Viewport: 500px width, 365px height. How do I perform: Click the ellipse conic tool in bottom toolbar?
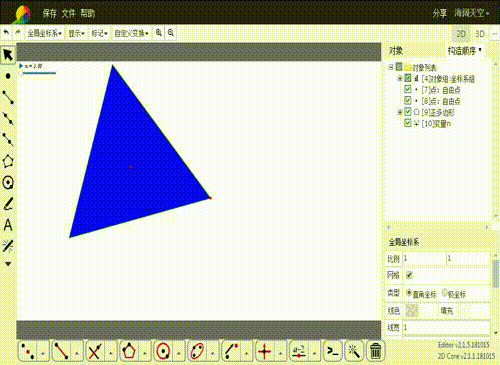point(197,351)
